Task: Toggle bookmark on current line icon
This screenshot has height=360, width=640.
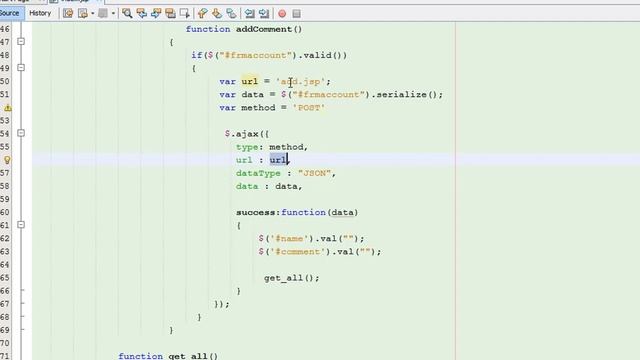Action: 231,13
